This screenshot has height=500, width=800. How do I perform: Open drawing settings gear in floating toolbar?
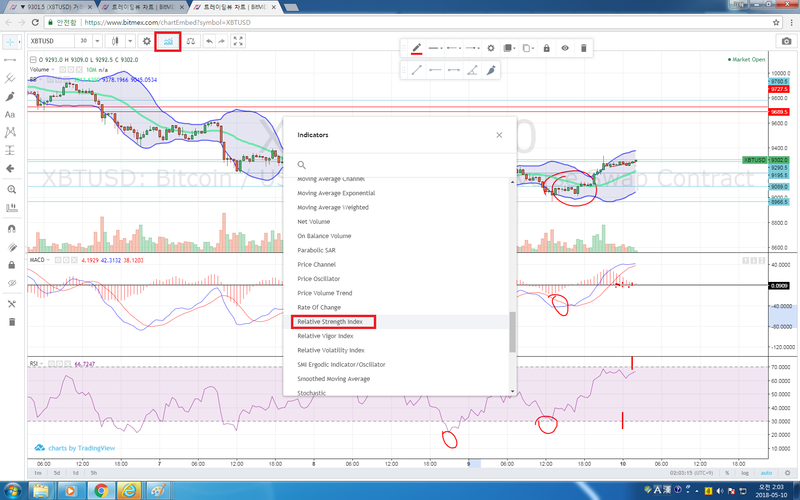[491, 48]
